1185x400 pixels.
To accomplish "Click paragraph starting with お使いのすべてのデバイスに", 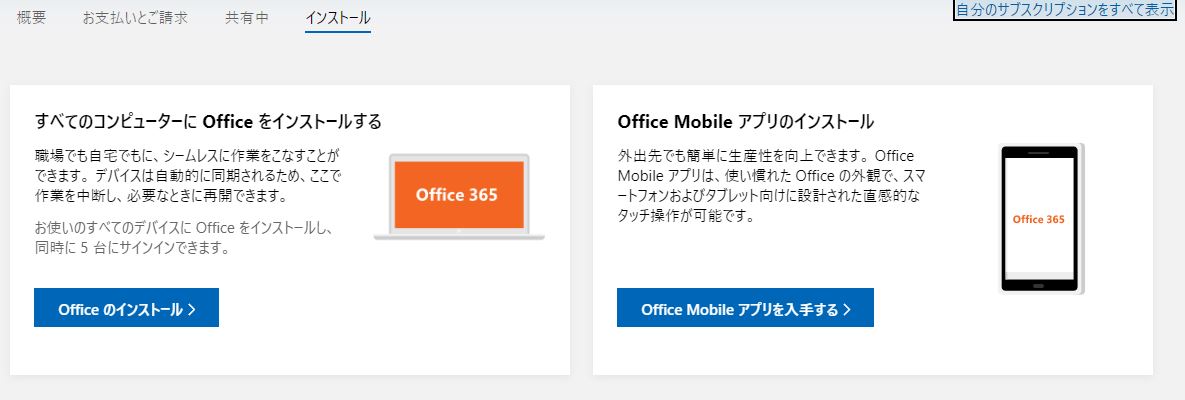I will [x=184, y=238].
